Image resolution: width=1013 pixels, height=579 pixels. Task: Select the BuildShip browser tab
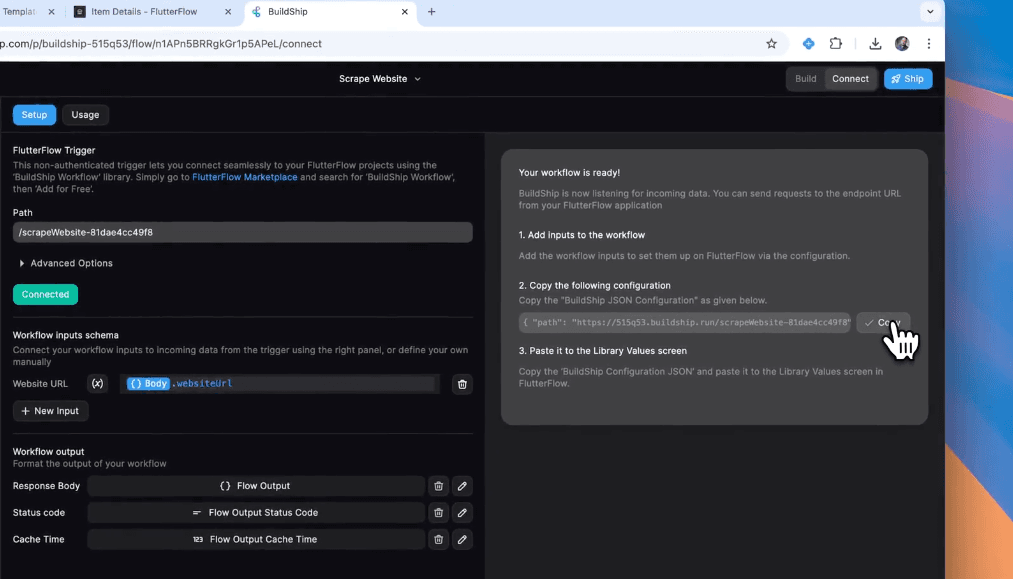tap(329, 12)
